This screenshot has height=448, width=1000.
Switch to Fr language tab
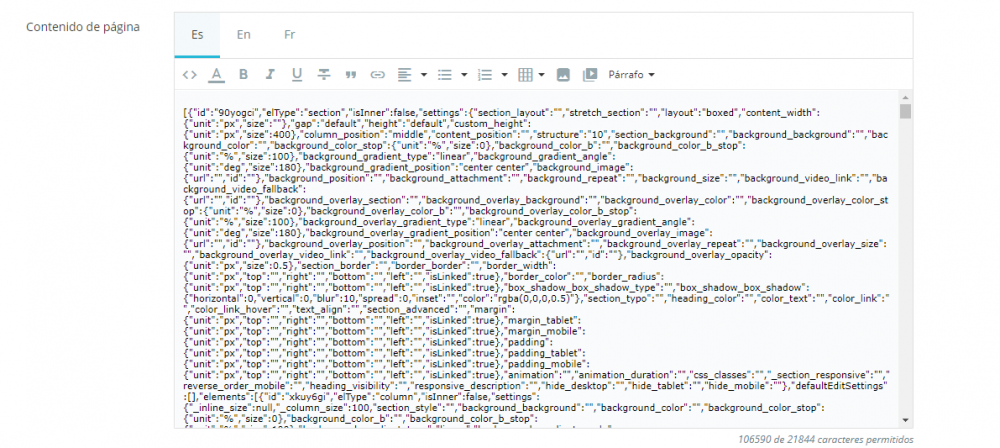pos(290,35)
